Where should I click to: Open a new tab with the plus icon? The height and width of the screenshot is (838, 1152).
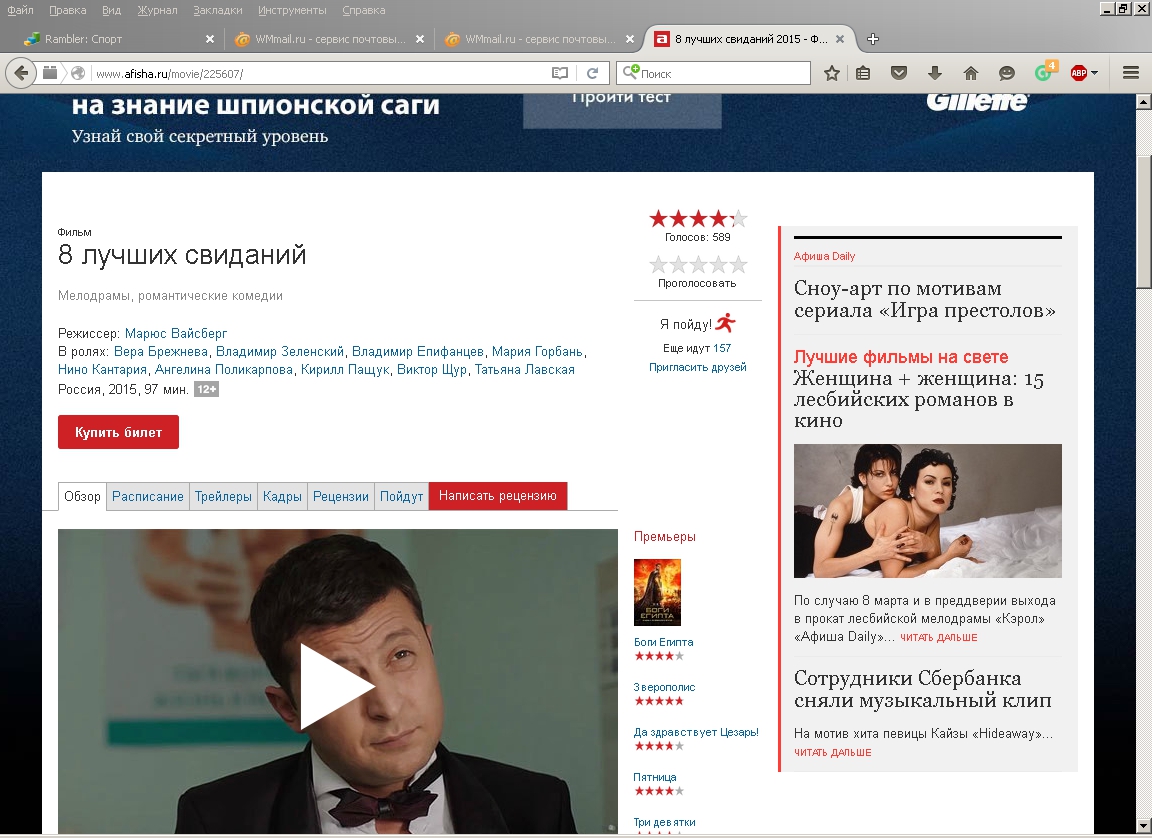pyautogui.click(x=873, y=39)
